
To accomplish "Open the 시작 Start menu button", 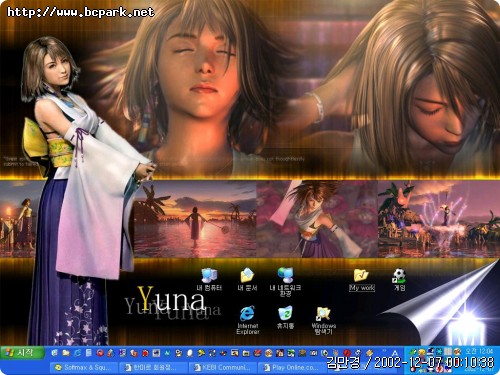I will click(x=22, y=352).
